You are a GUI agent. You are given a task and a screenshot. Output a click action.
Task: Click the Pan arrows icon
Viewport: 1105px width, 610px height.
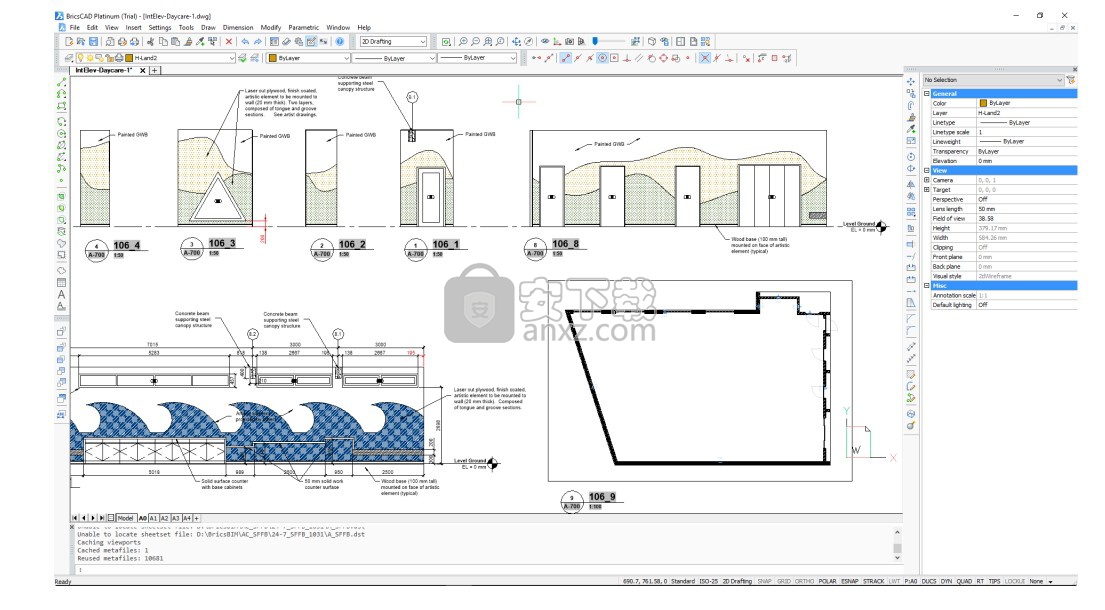click(517, 42)
